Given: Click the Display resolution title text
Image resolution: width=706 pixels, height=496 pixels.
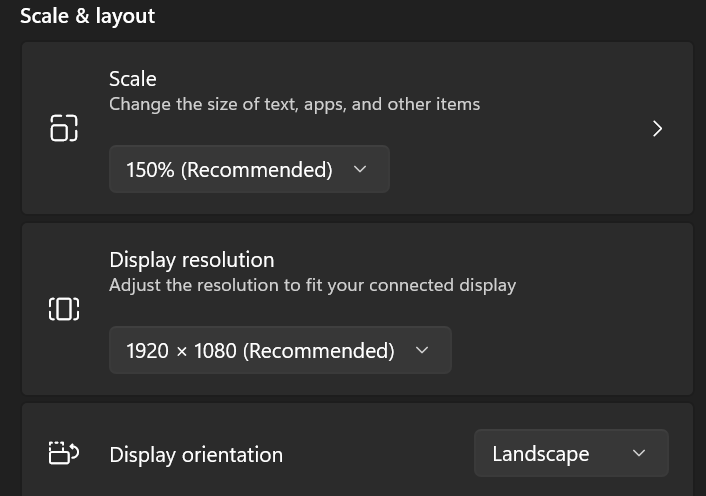Looking at the screenshot, I should point(192,260).
